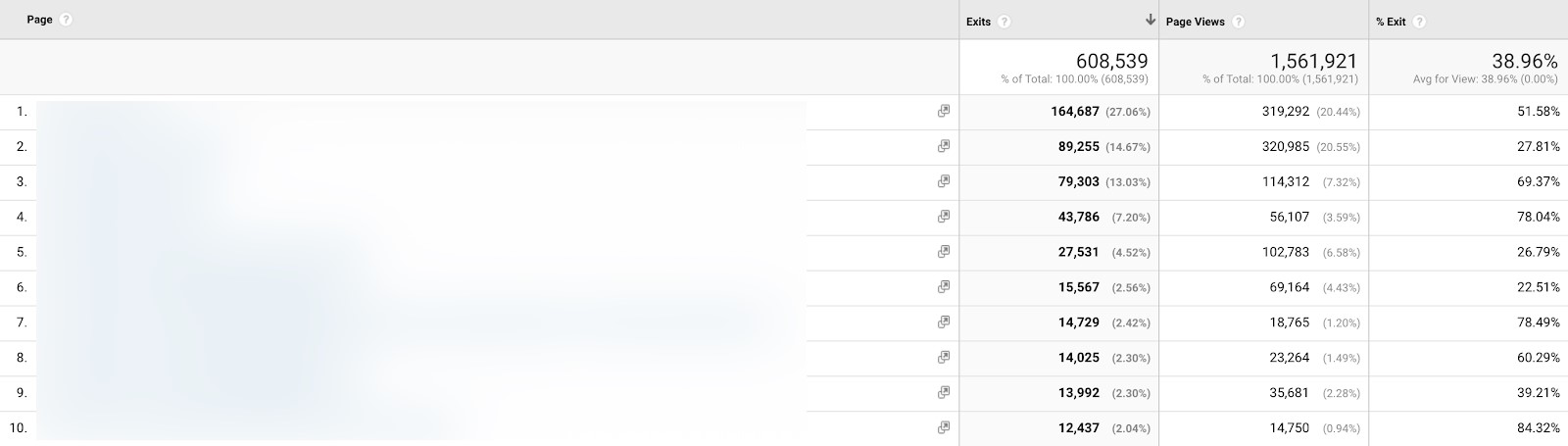The image size is (1568, 446).
Task: Toggle sort arrow on Exits column
Action: (1150, 21)
